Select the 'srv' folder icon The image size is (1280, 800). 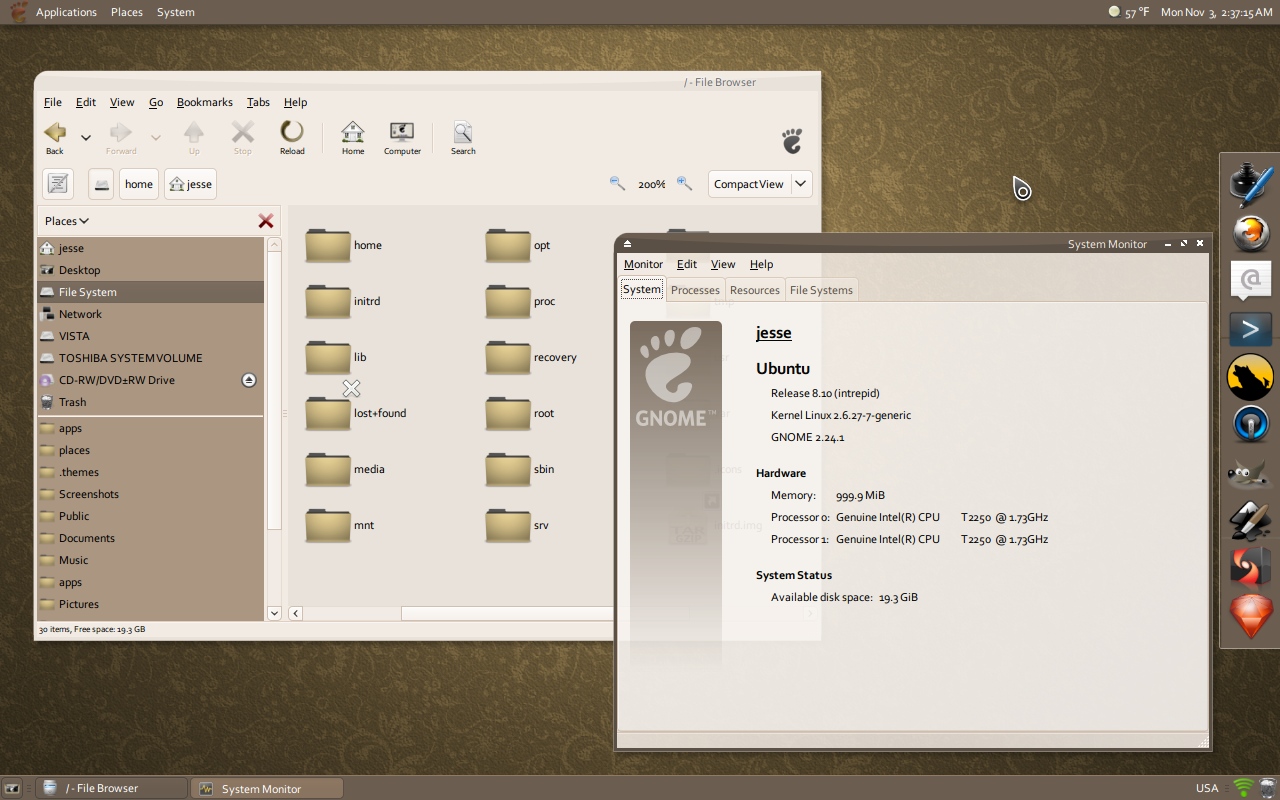(x=507, y=525)
